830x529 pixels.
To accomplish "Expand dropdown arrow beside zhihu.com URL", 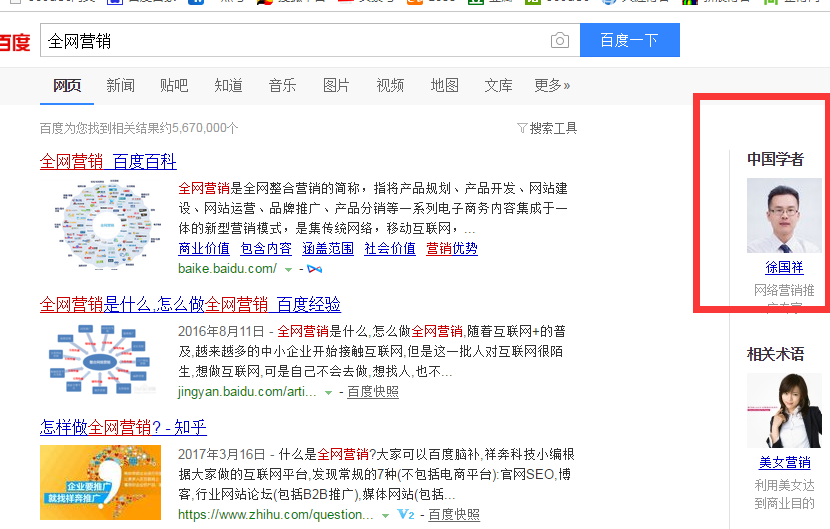I will 385,516.
